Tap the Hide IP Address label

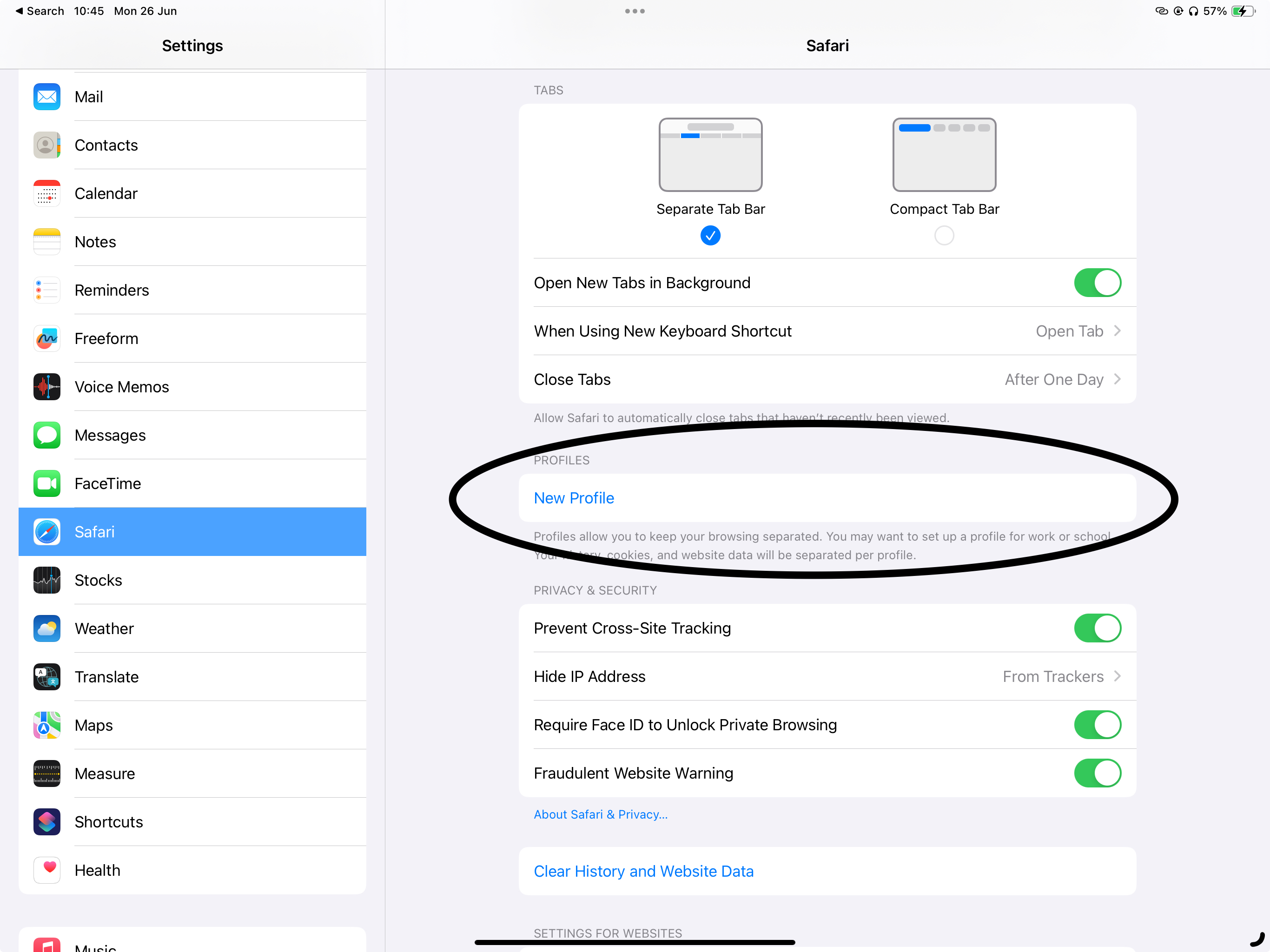589,676
